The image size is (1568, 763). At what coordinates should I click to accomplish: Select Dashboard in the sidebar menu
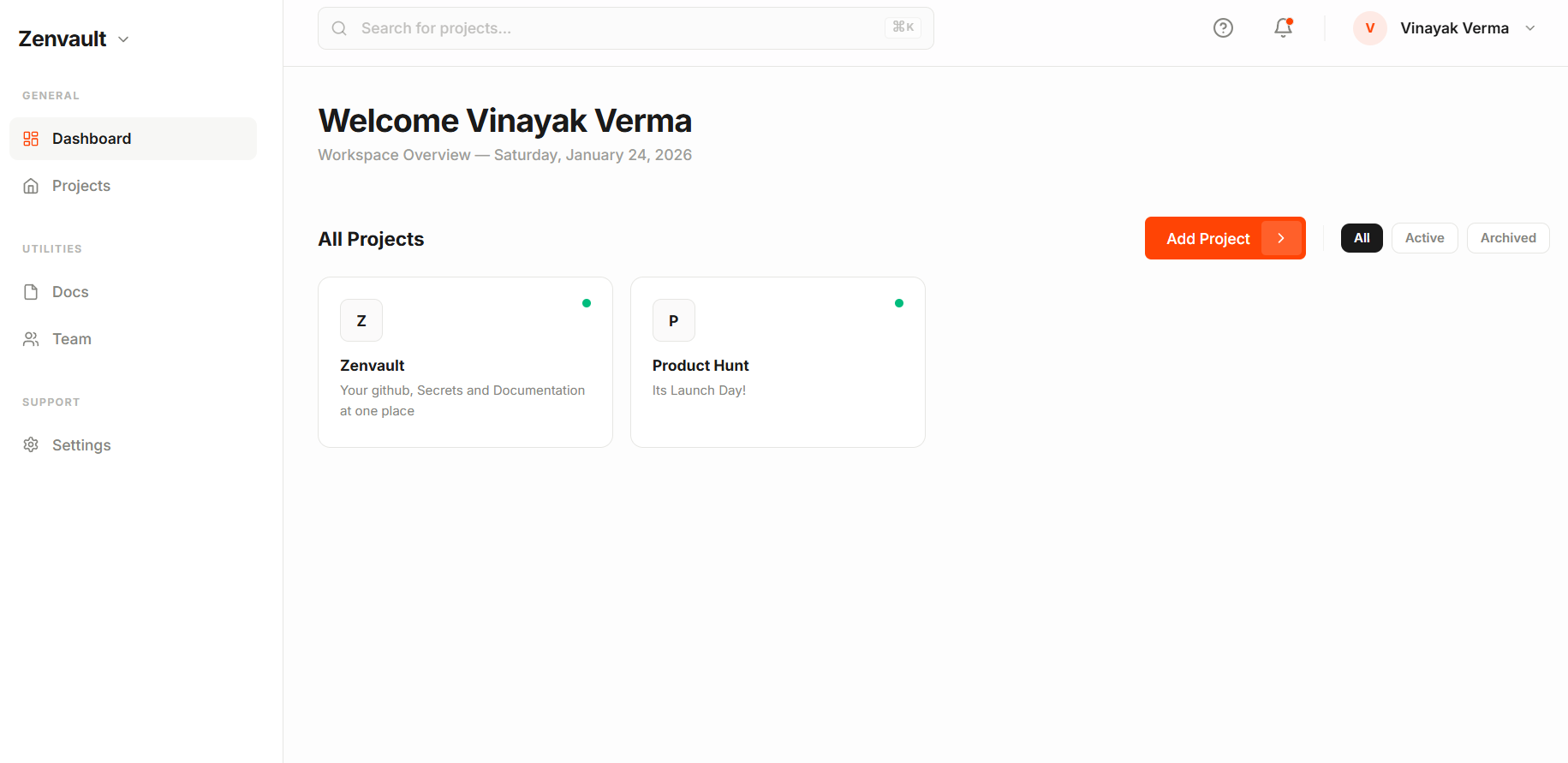[92, 138]
